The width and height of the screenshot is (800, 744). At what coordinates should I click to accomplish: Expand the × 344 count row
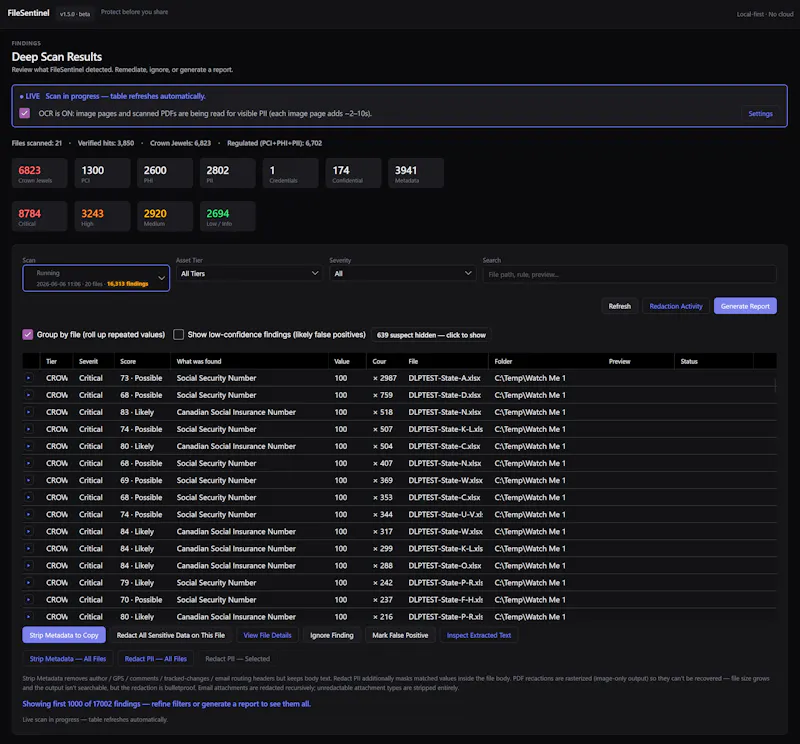point(29,514)
